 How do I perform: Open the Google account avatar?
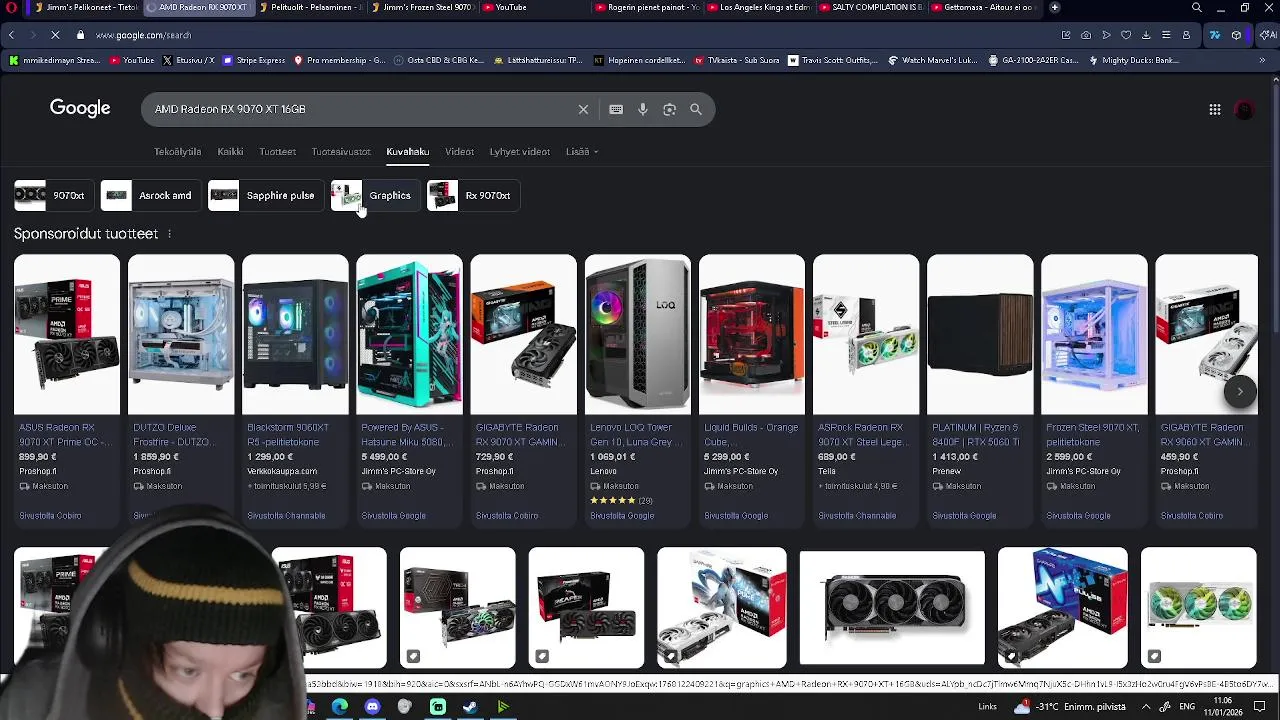(x=1244, y=109)
